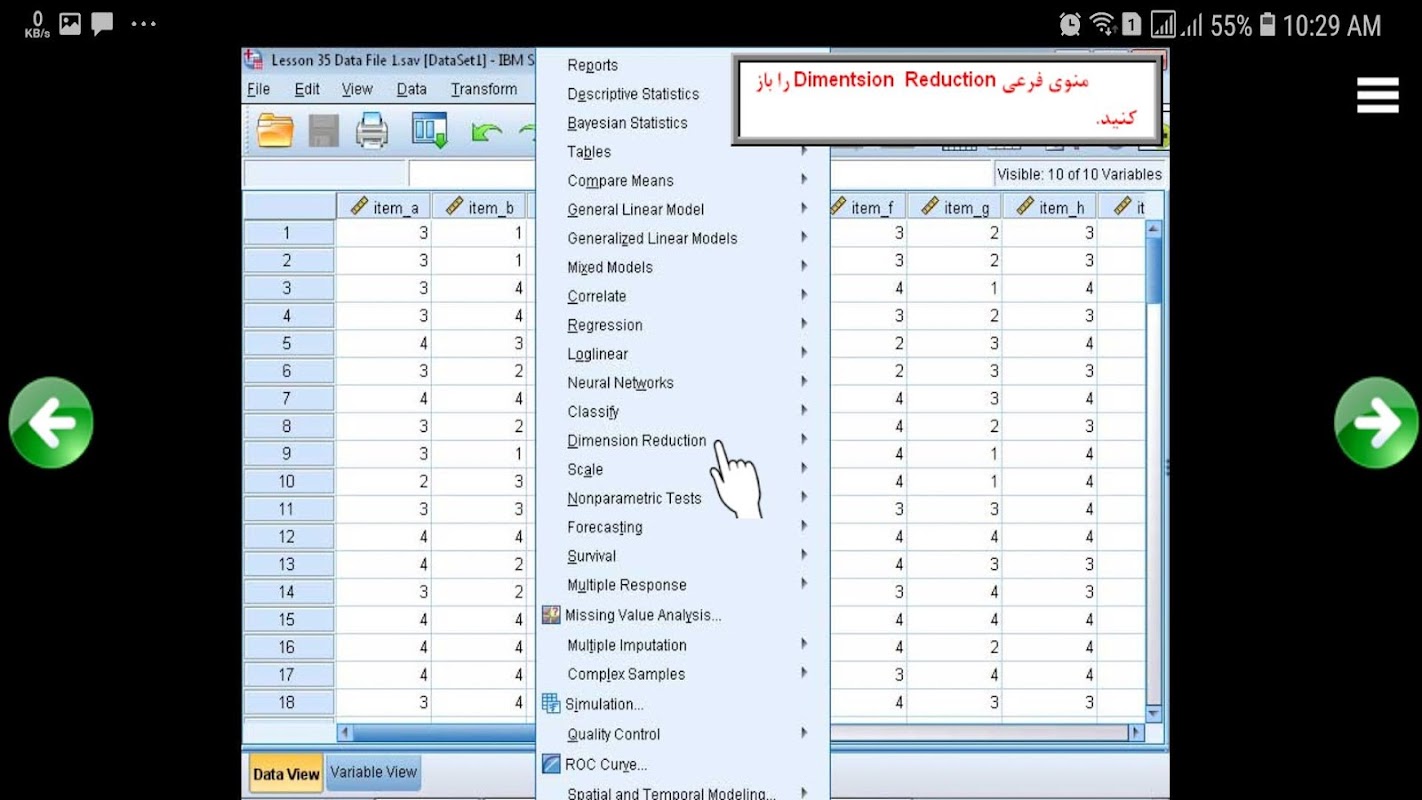Screen dimensions: 1422x800
Task: Click the Open data document folder icon
Action: (275, 131)
